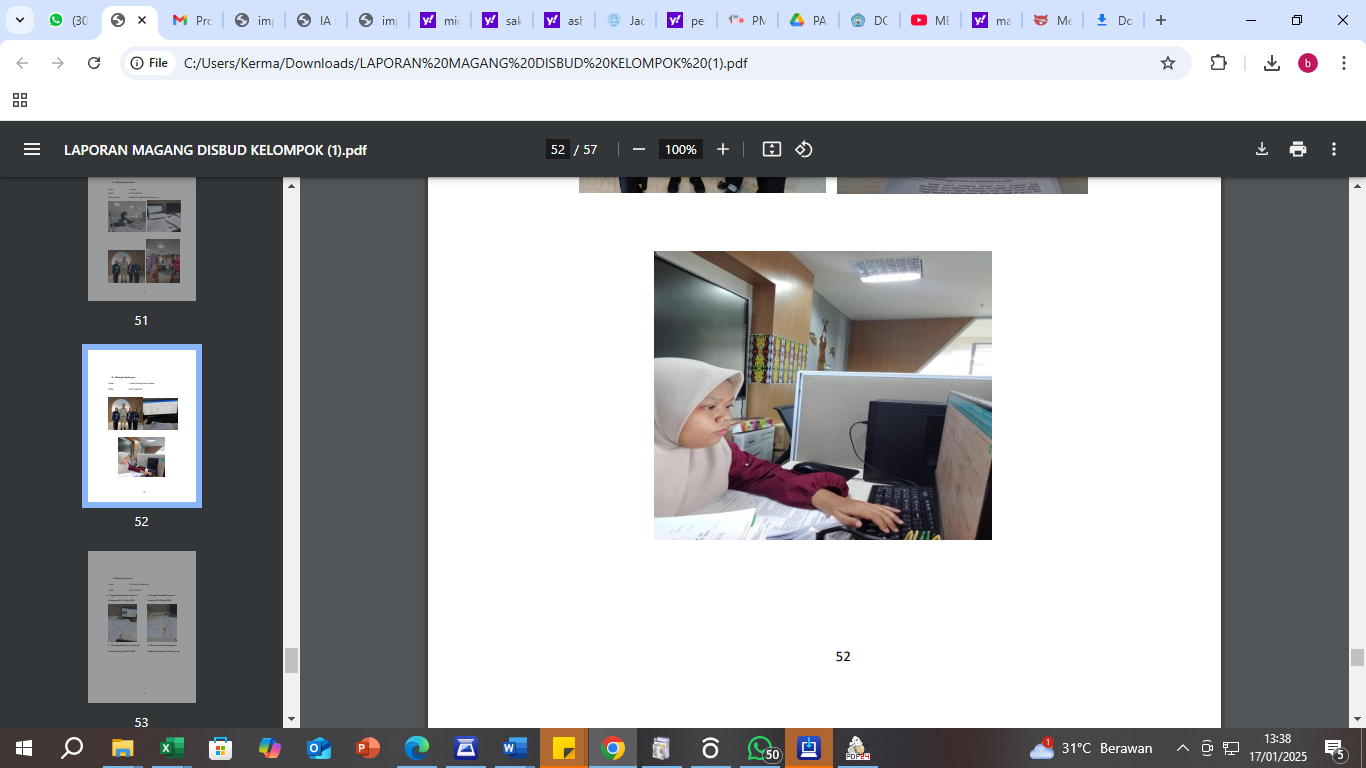Click the zoom out minus icon
Screen dimensions: 1366x768
coord(639,149)
